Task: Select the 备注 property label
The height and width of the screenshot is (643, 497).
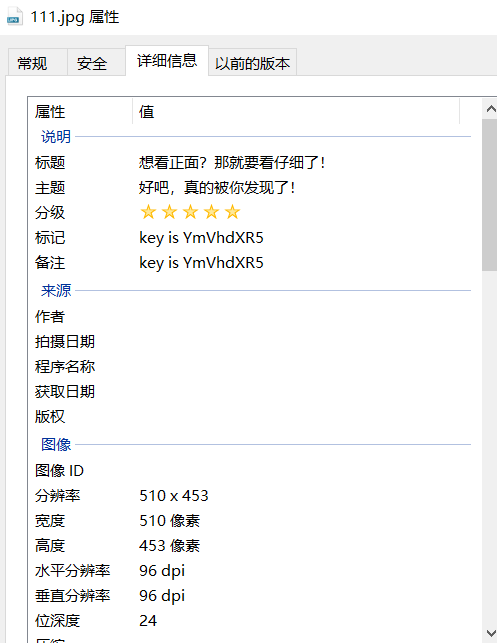Action: pos(50,263)
